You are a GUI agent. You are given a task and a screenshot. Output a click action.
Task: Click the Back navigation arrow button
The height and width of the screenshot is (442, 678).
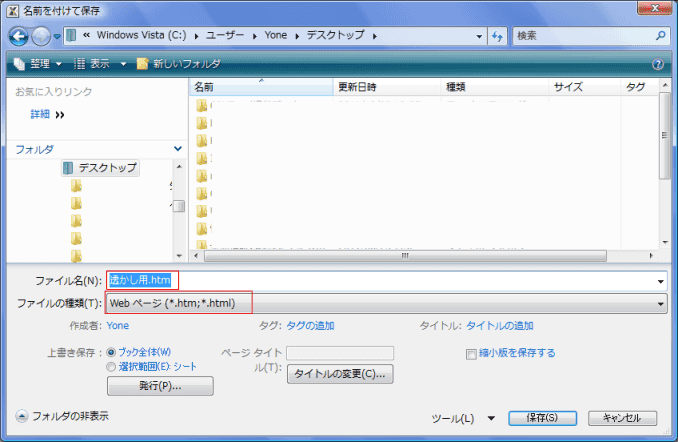click(x=19, y=36)
